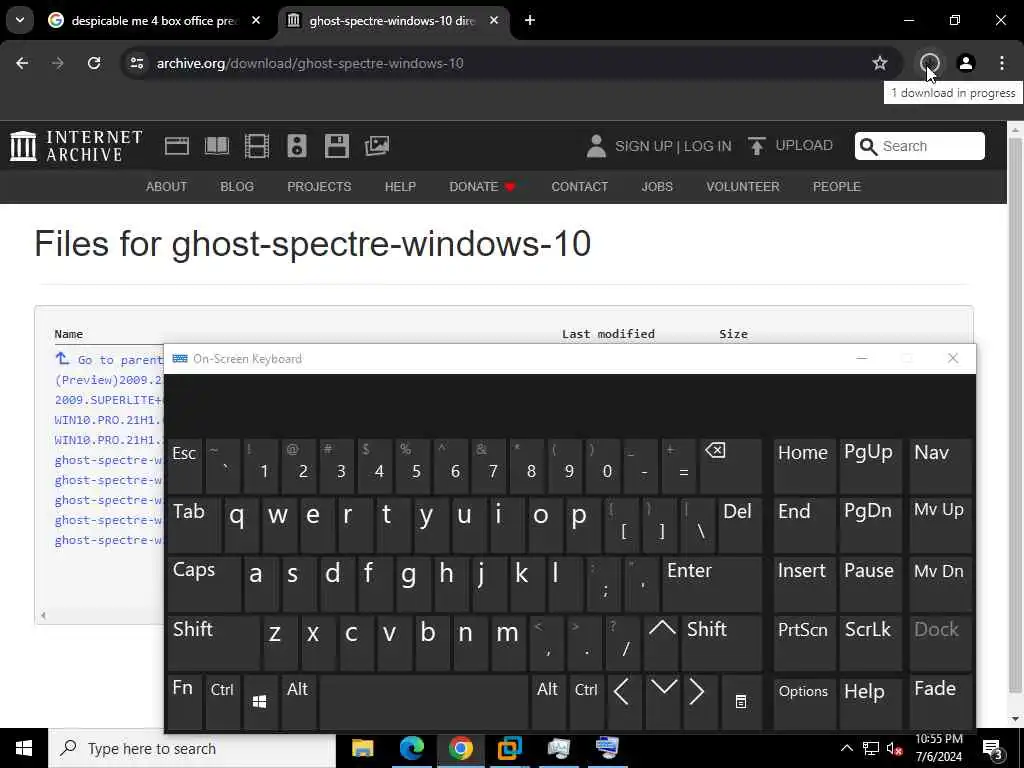Image resolution: width=1024 pixels, height=768 pixels.
Task: Open the ABOUT menu item
Action: tap(167, 187)
